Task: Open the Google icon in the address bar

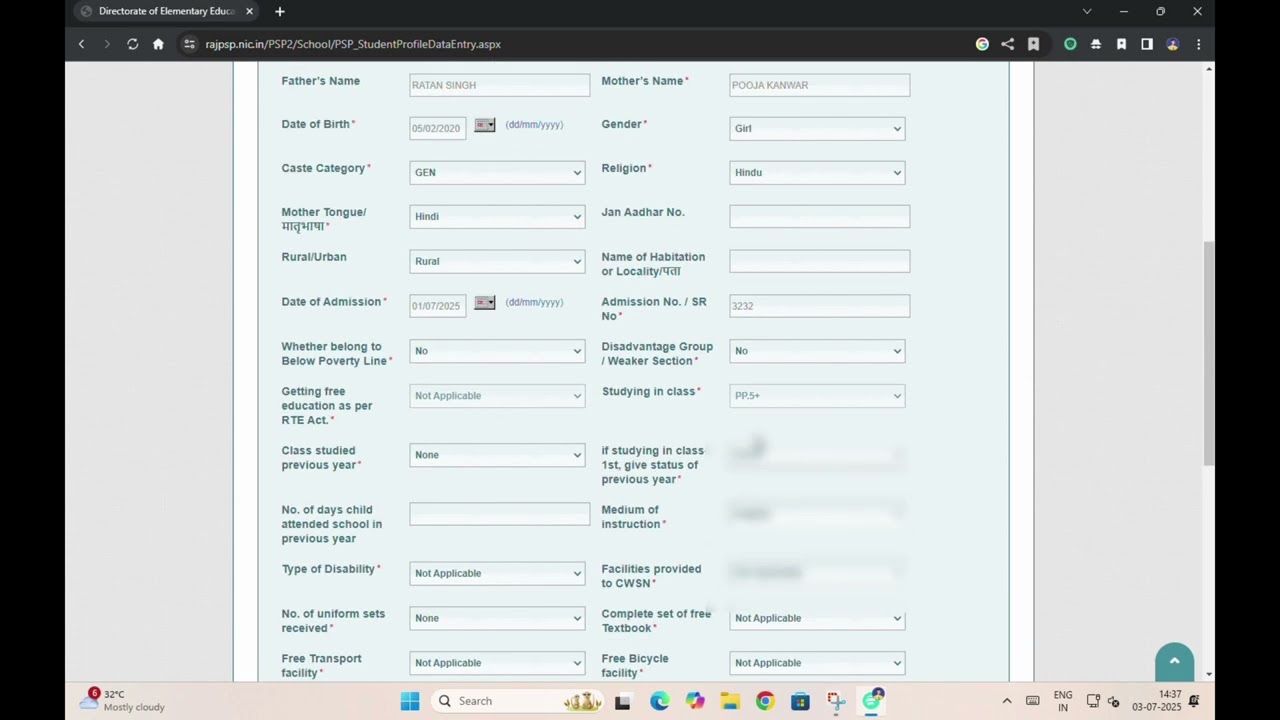Action: pos(982,44)
